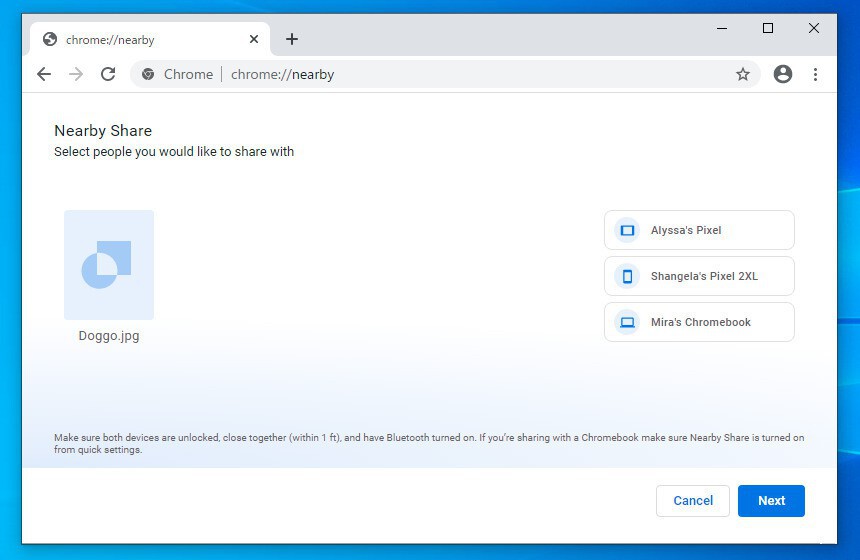Bookmark this page with the star icon
This screenshot has width=860, height=560.
pyautogui.click(x=743, y=74)
